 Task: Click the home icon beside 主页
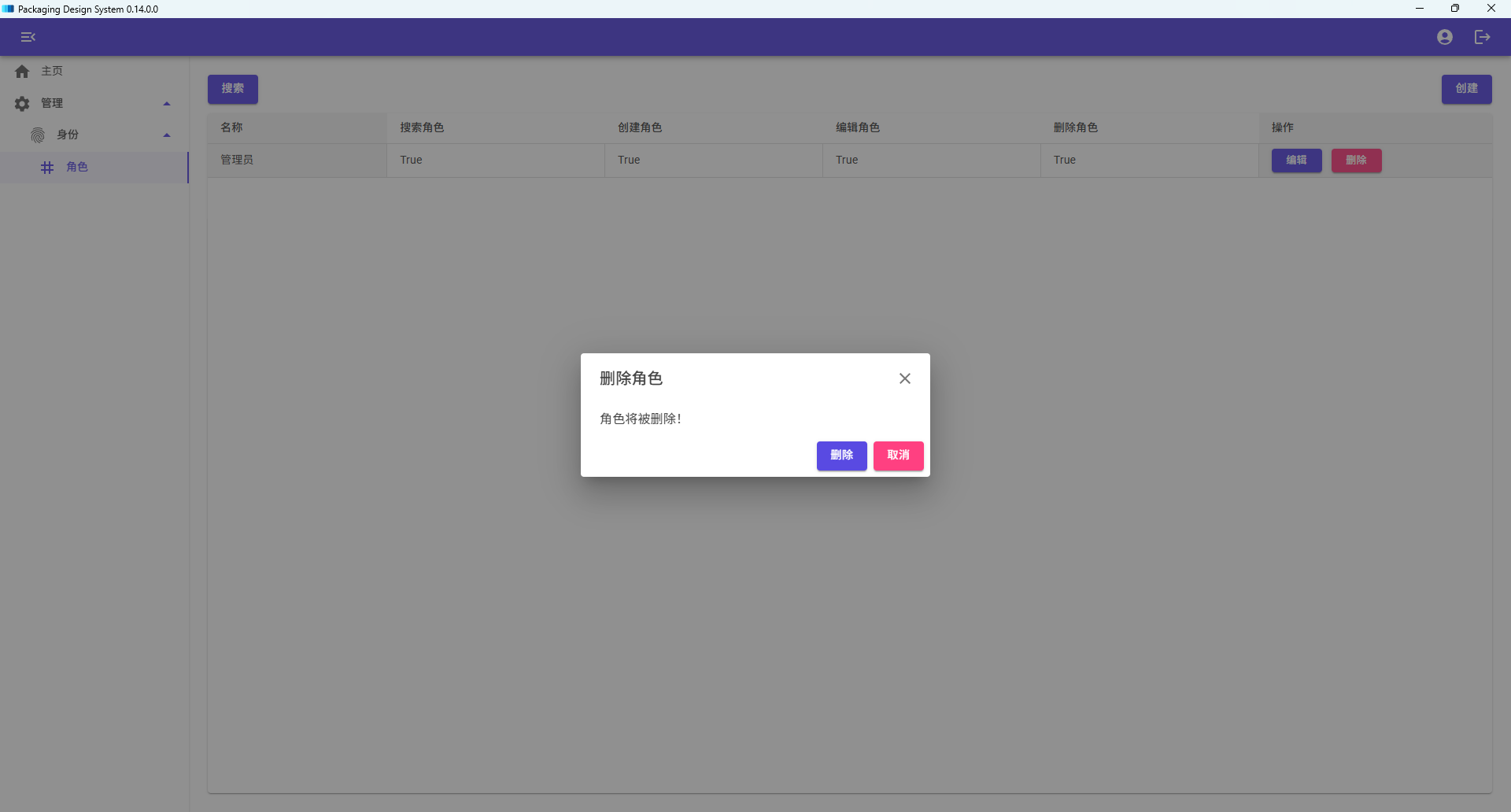coord(22,72)
